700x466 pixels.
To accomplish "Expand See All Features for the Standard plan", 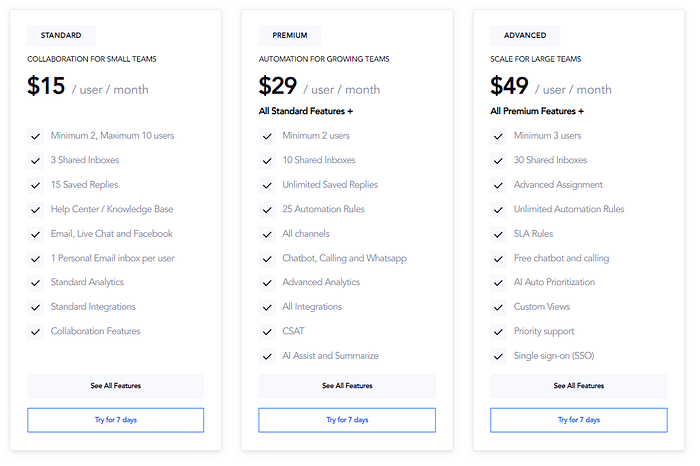I will coord(115,385).
